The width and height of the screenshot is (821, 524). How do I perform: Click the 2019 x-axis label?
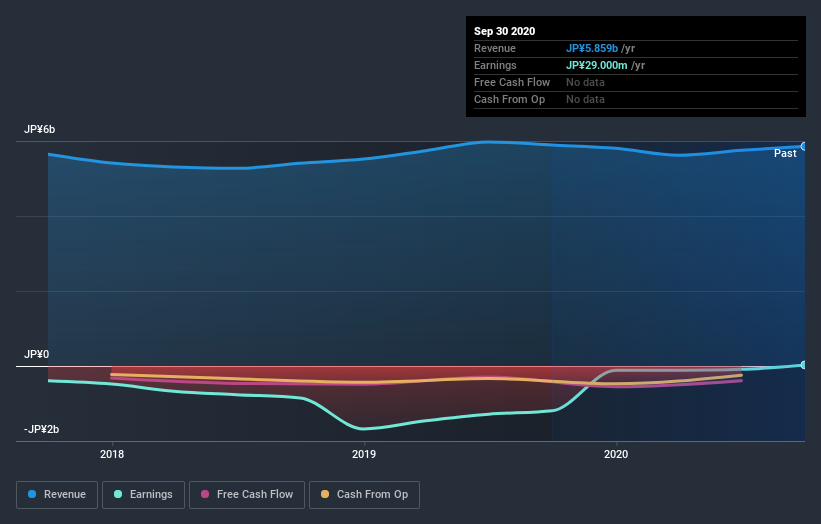[x=364, y=454]
